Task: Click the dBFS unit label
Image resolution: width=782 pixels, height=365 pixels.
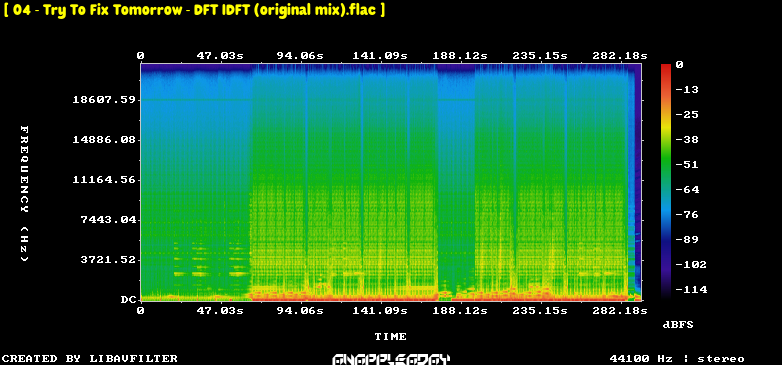Action: [678, 325]
